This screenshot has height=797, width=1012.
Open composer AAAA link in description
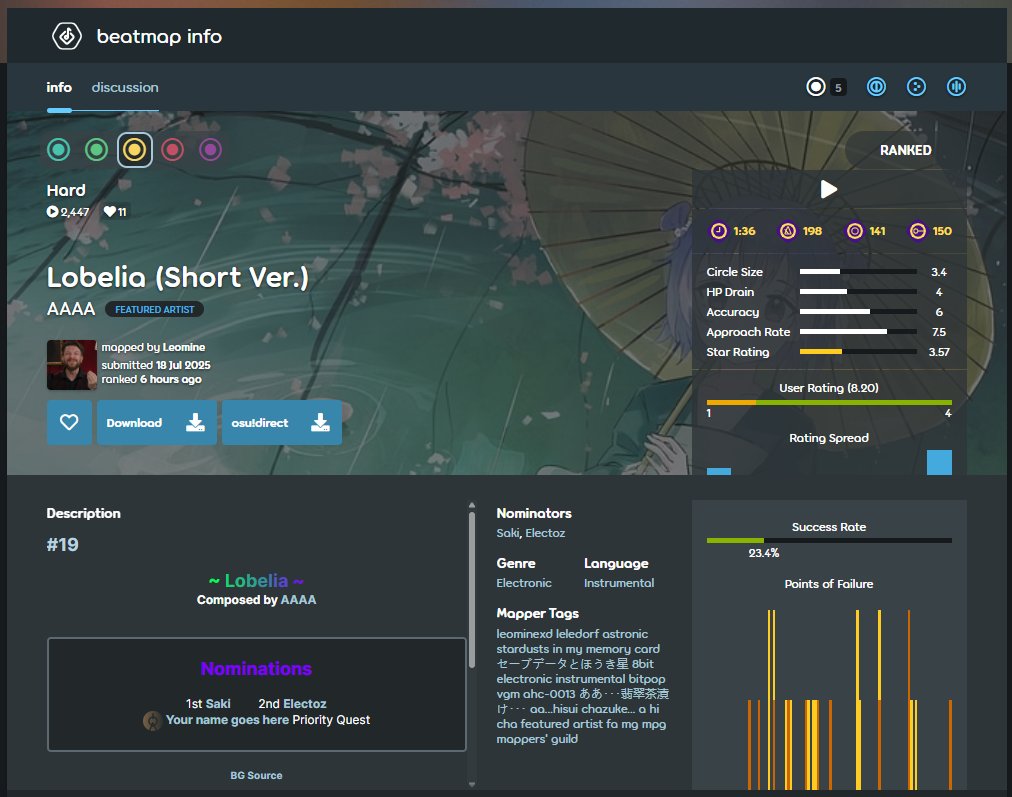coord(298,600)
